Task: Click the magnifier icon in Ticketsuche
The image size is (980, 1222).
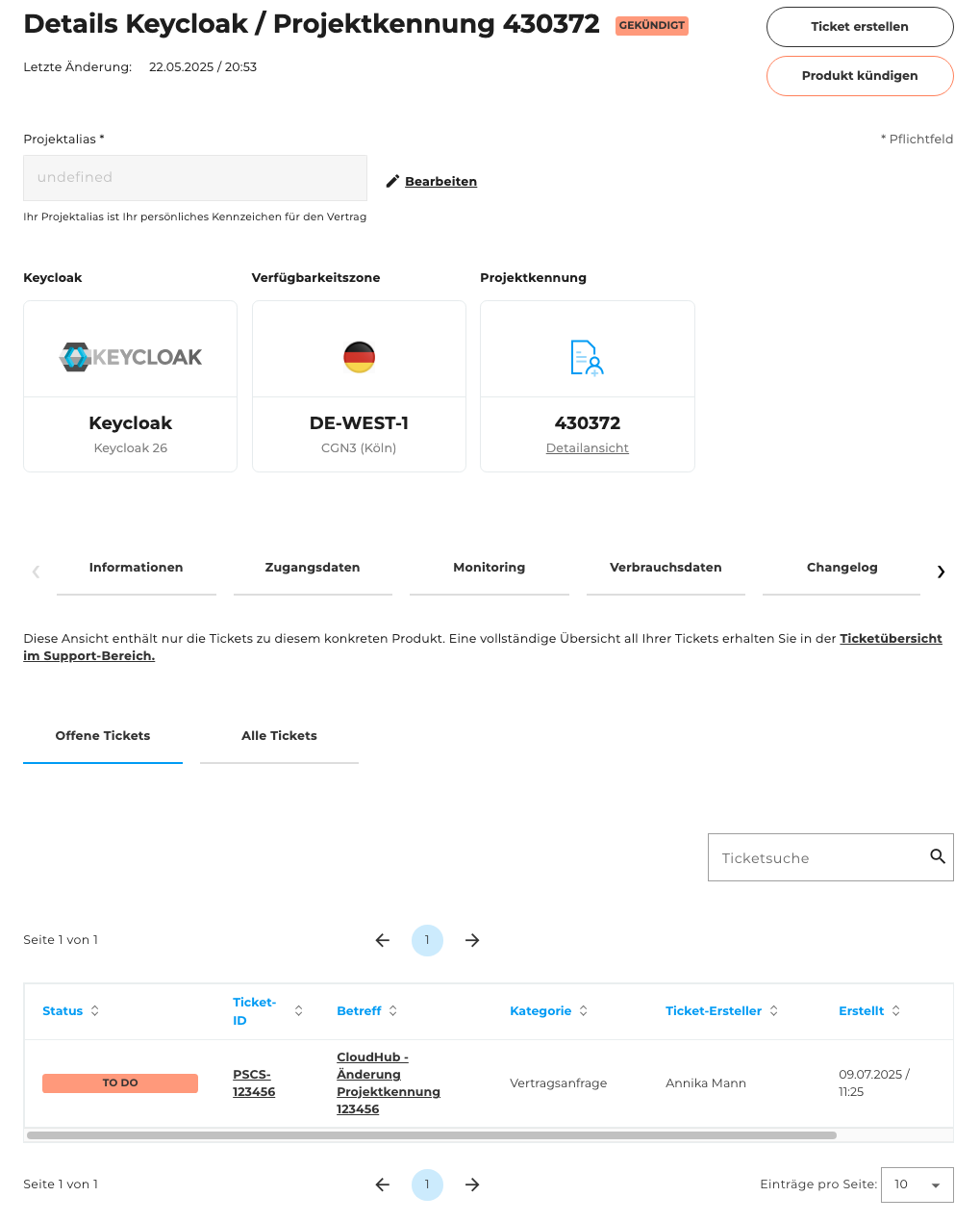Action: [937, 856]
